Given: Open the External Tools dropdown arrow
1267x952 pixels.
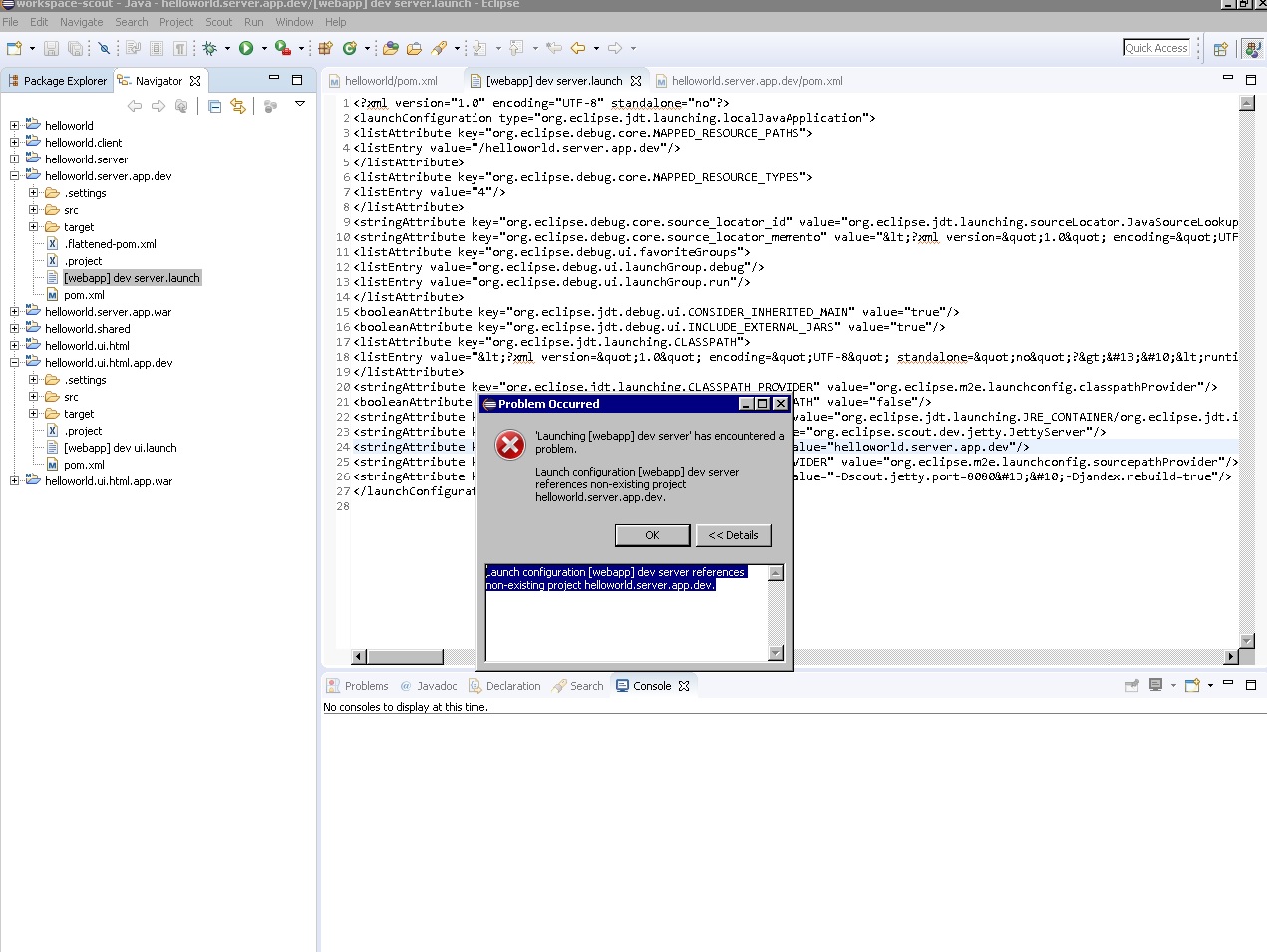Looking at the screenshot, I should [301, 48].
